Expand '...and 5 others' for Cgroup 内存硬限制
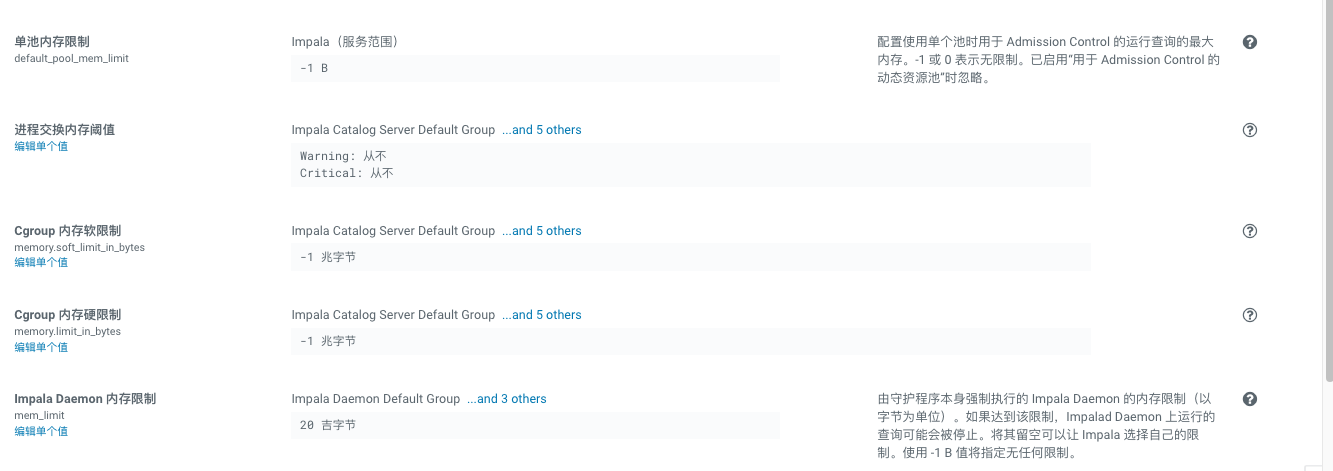The width and height of the screenshot is (1333, 471). click(x=541, y=315)
